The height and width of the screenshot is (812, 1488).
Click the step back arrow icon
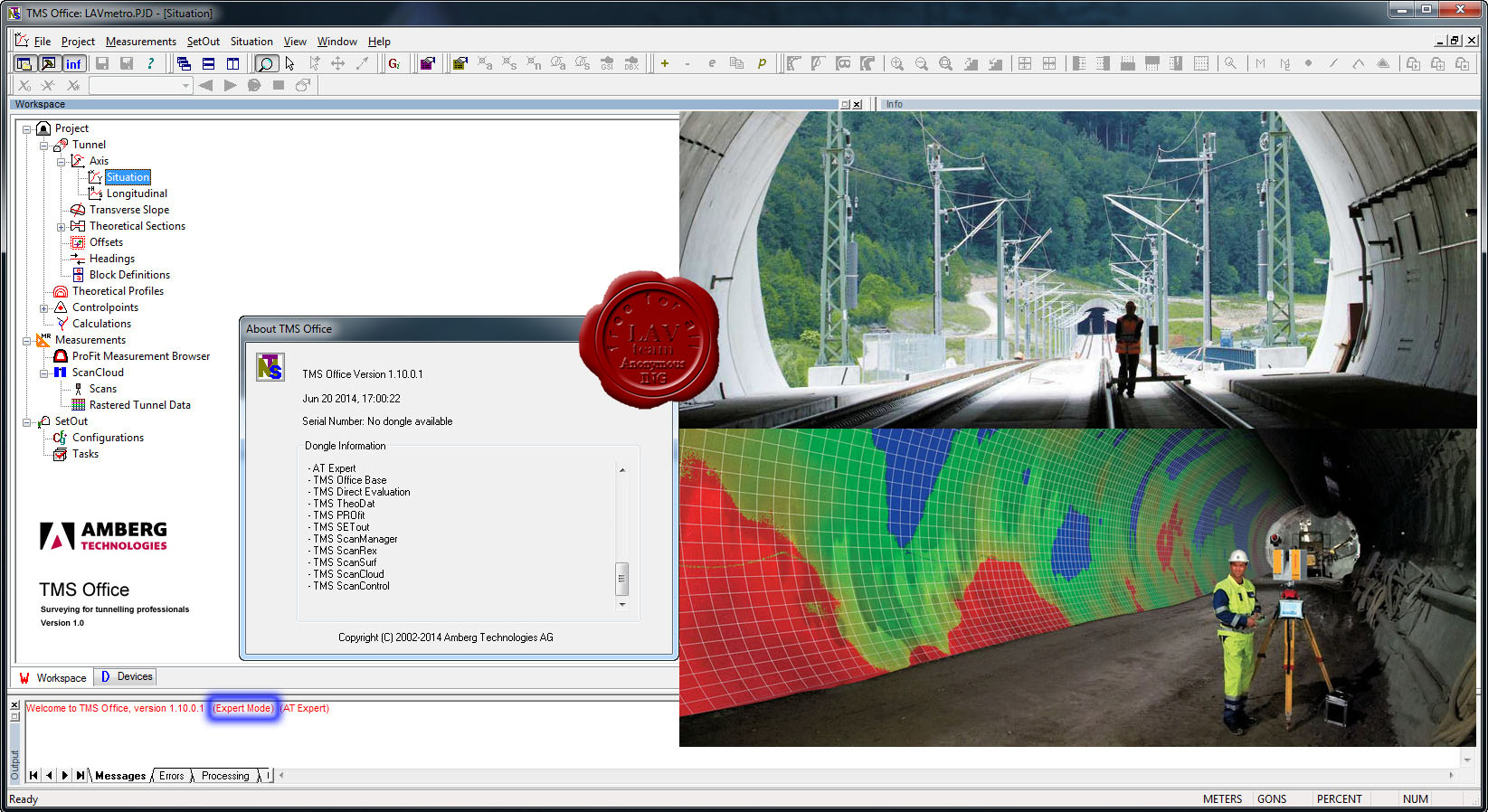(x=205, y=85)
